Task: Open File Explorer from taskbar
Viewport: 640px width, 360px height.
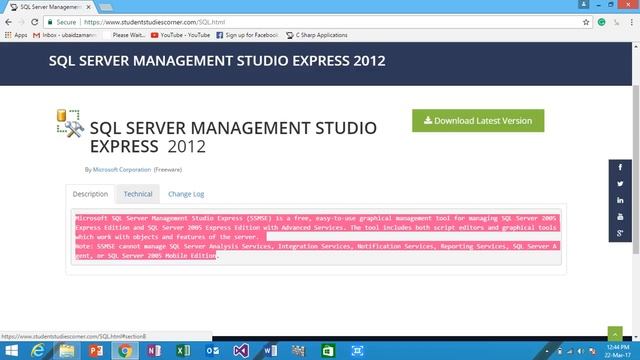Action: (x=67, y=351)
